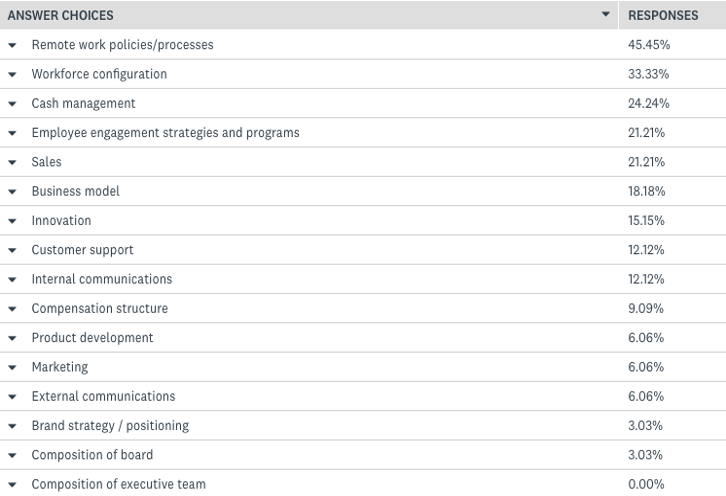This screenshot has height=496, width=726.
Task: Click the Responses column header
Action: [663, 15]
